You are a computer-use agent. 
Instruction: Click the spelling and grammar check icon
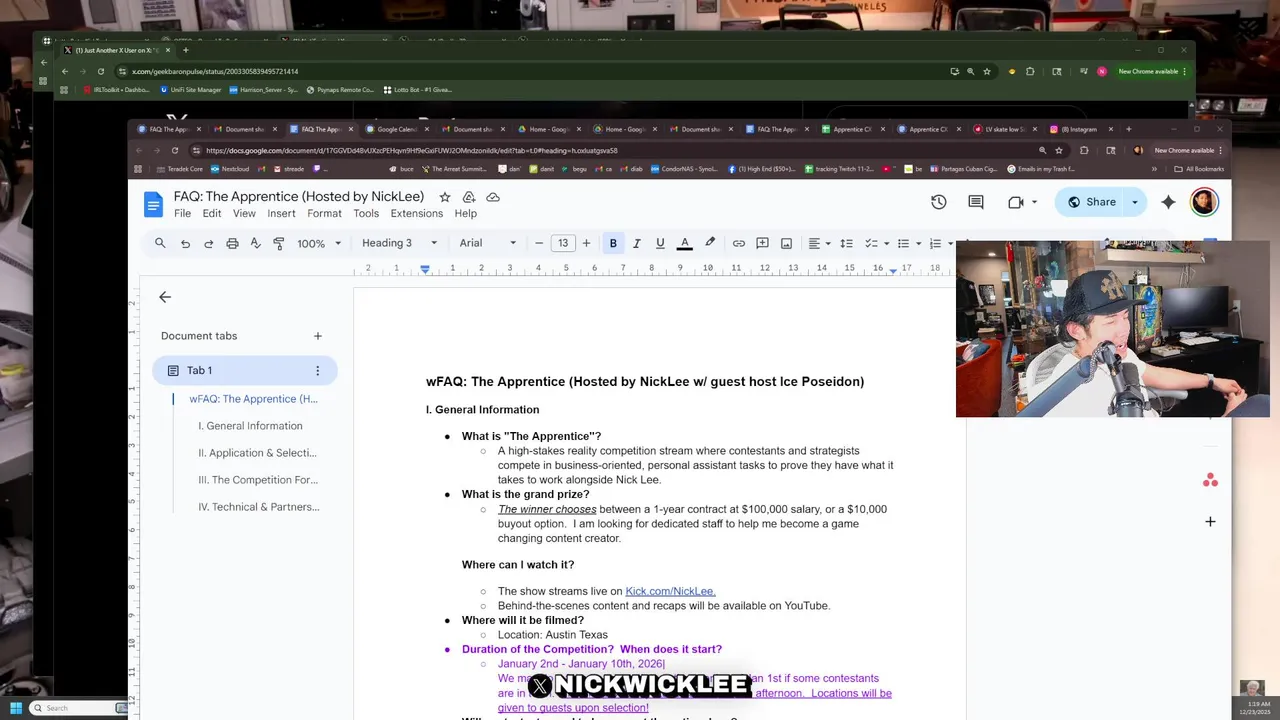[x=255, y=243]
